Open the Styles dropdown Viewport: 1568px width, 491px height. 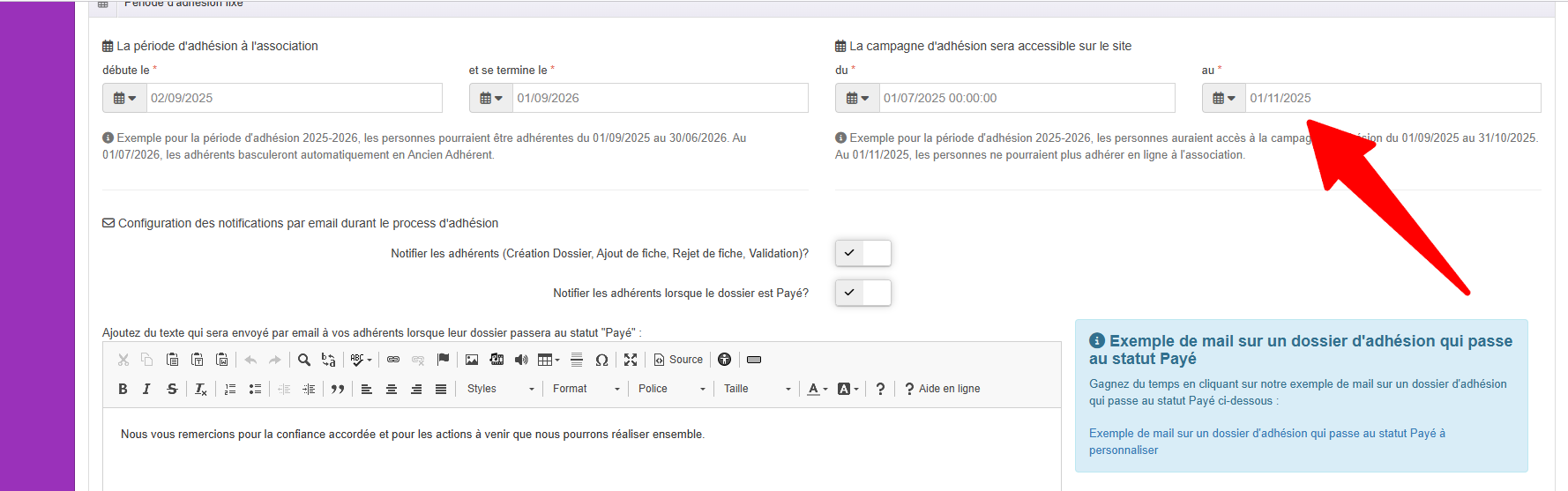[x=500, y=389]
